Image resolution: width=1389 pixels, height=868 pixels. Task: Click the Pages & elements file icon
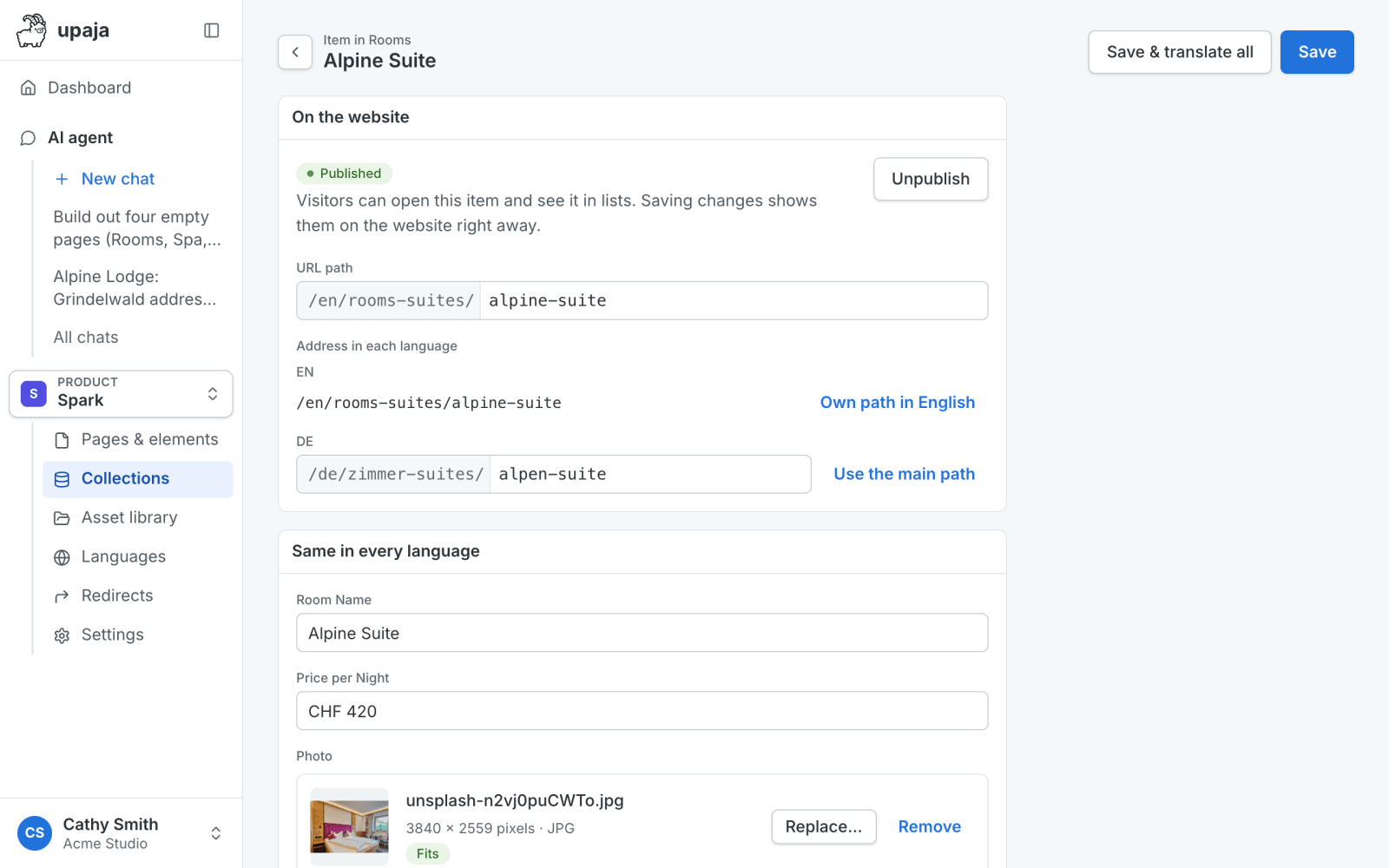(x=62, y=440)
